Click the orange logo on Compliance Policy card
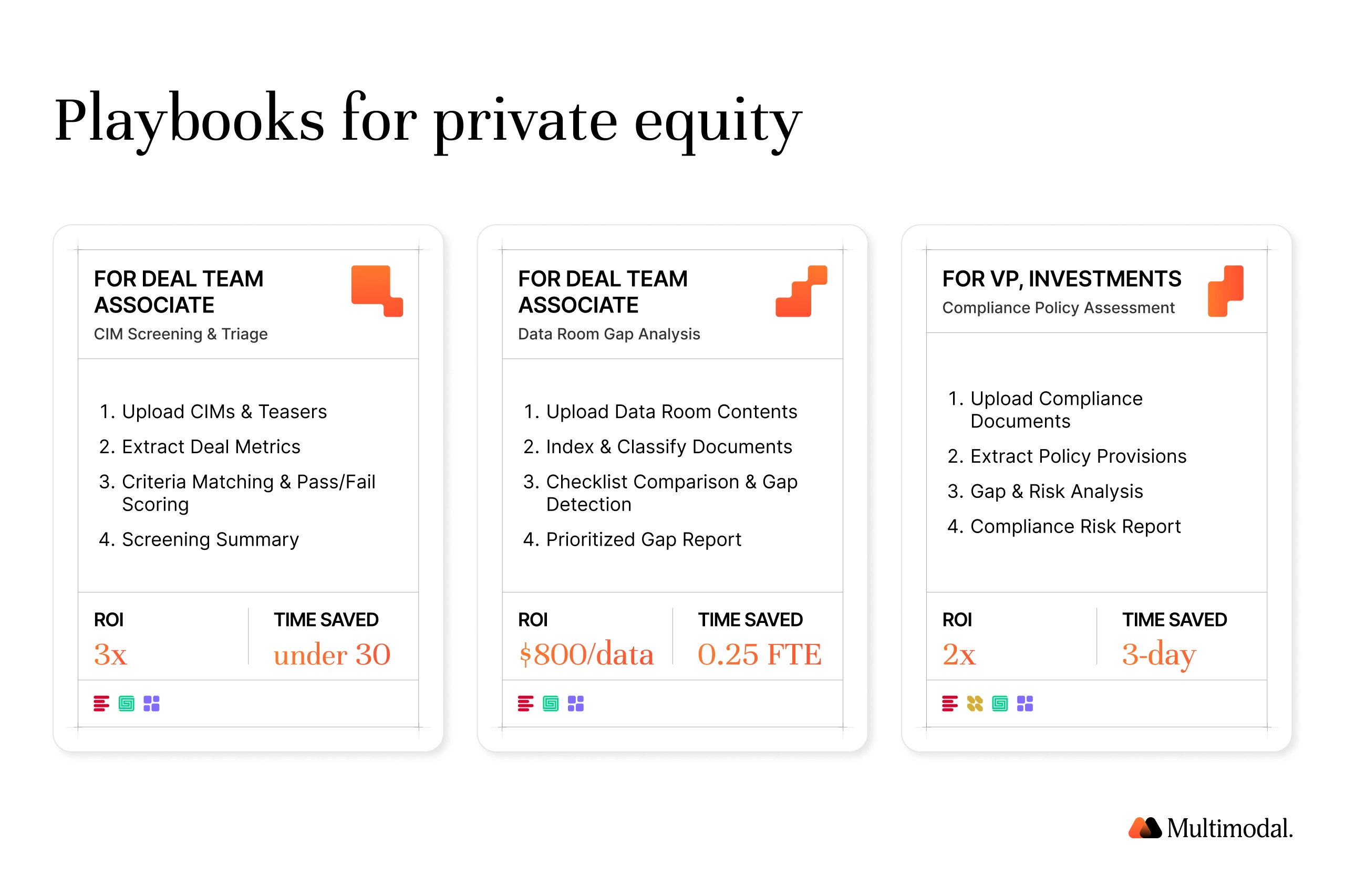The image size is (1345, 896). tap(1225, 291)
